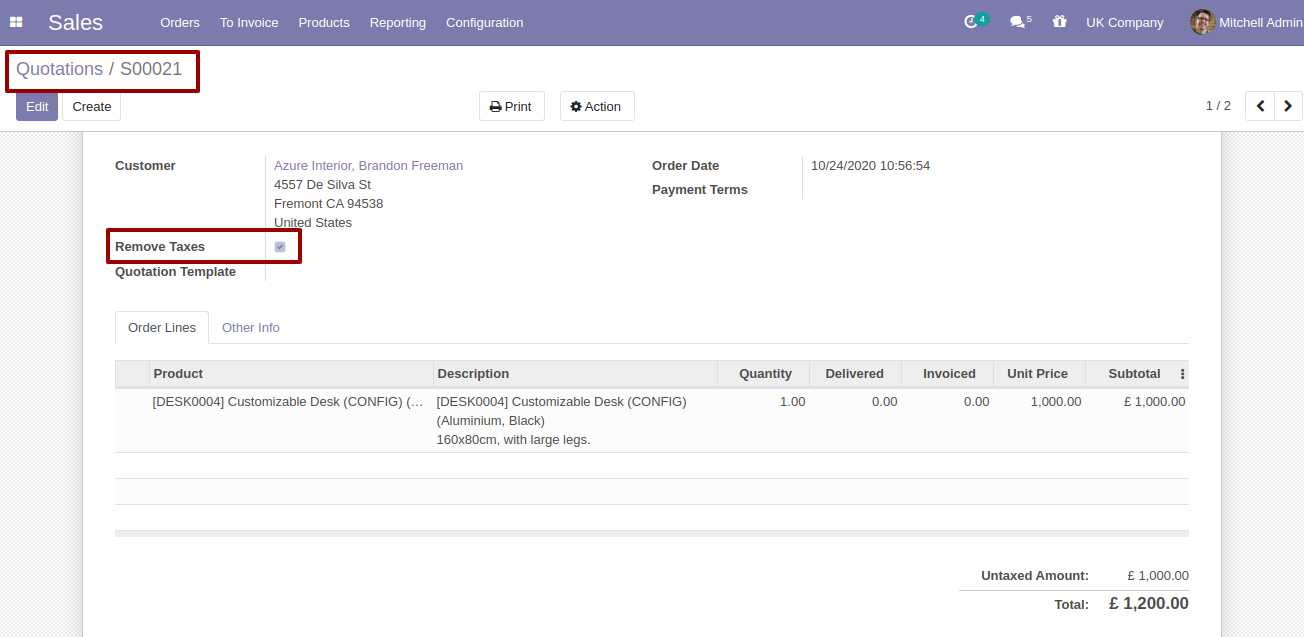Sort by the Unit Price column header
The width and height of the screenshot is (1304, 637).
[1039, 374]
